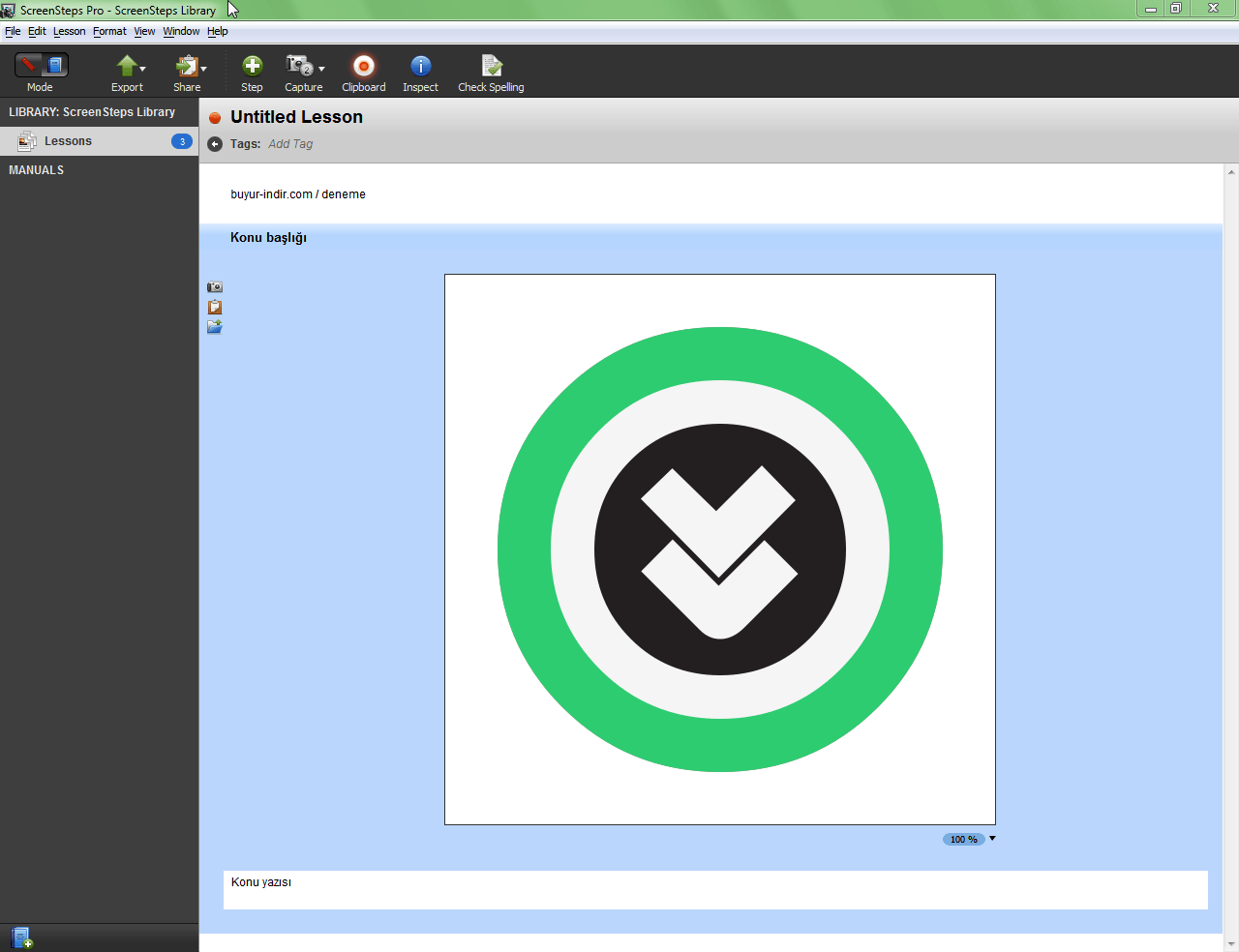
Task: Click the Konu yazısı step text field
Action: click(715, 890)
